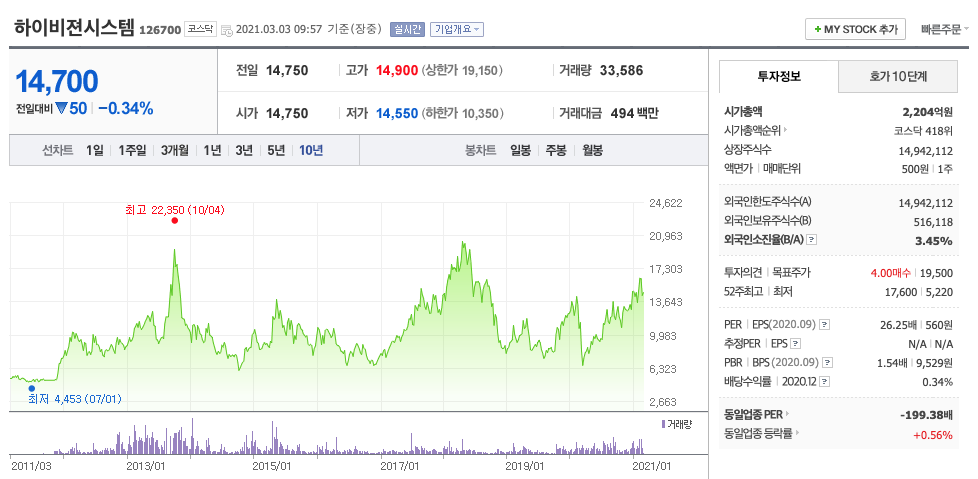Switch to the 투자정보 tab
The image size is (978, 479).
pyautogui.click(x=779, y=77)
